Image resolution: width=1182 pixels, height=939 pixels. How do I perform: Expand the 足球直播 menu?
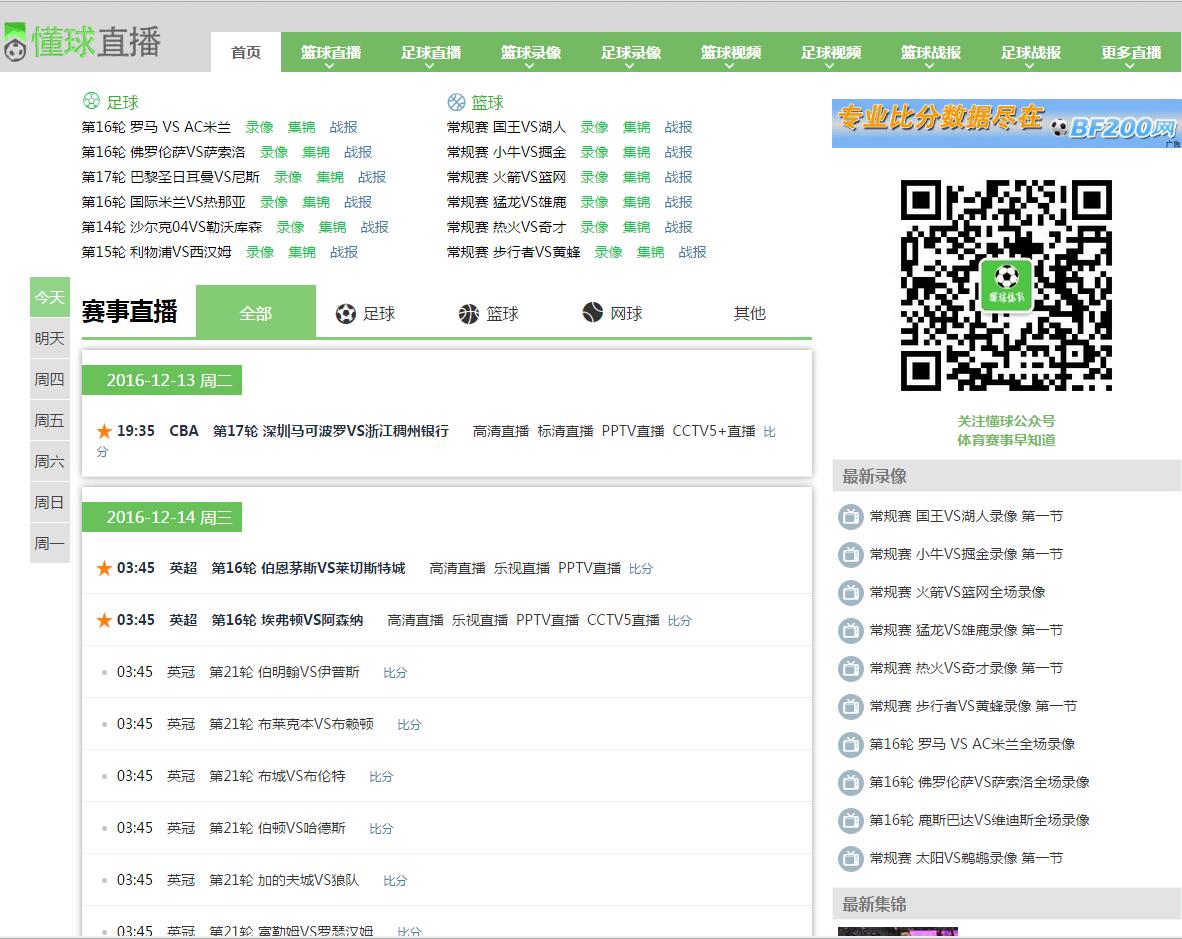tap(430, 53)
